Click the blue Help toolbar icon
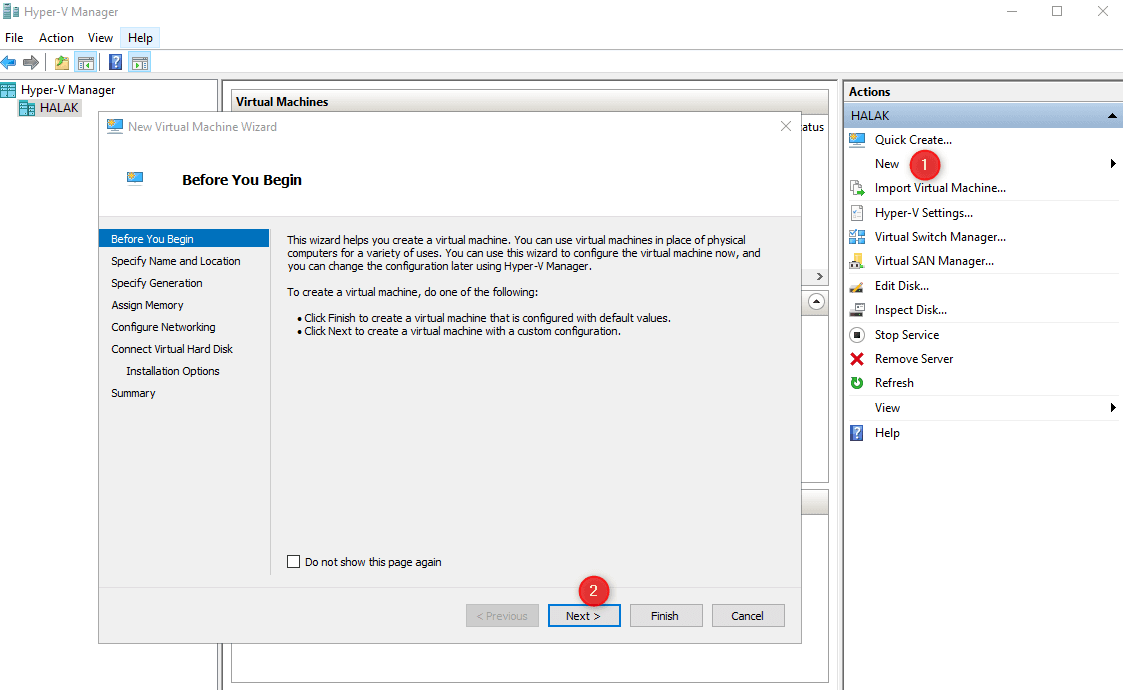Viewport: 1123px width, 690px height. tap(115, 62)
